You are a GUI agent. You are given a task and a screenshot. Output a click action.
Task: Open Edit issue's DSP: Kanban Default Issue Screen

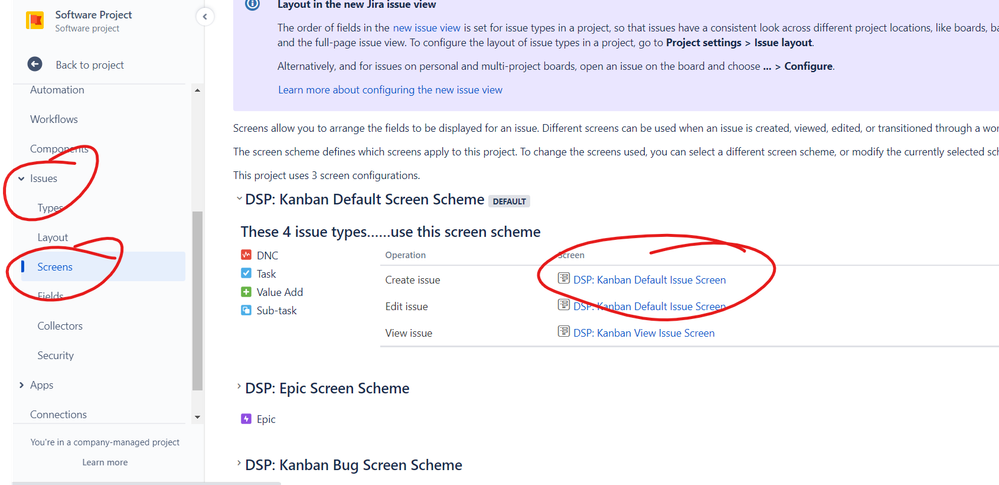(x=649, y=307)
